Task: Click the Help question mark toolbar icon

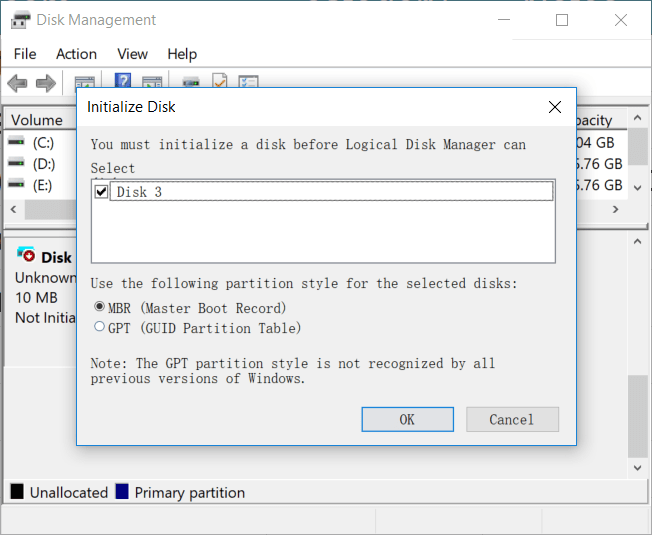Action: click(x=123, y=80)
